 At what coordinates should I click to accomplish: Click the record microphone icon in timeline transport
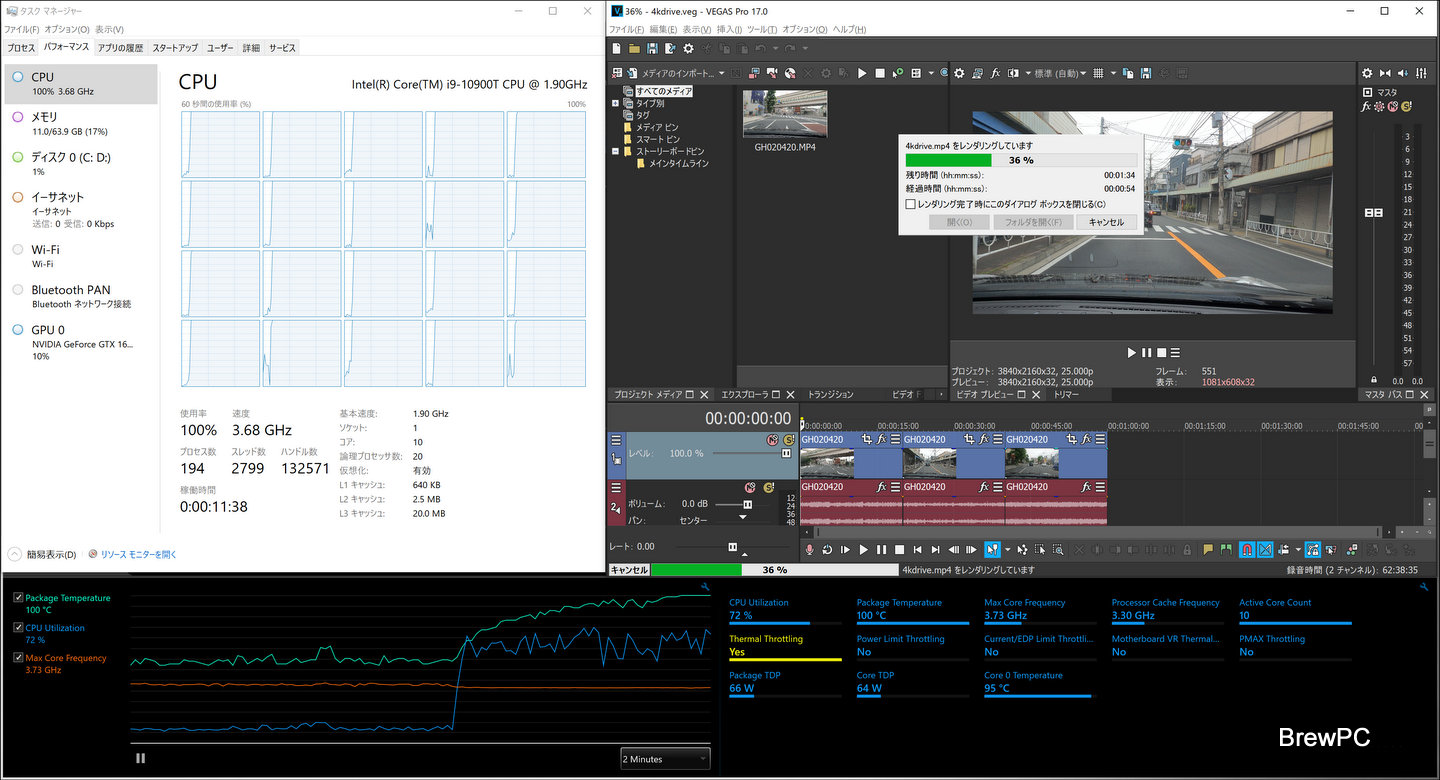click(810, 549)
